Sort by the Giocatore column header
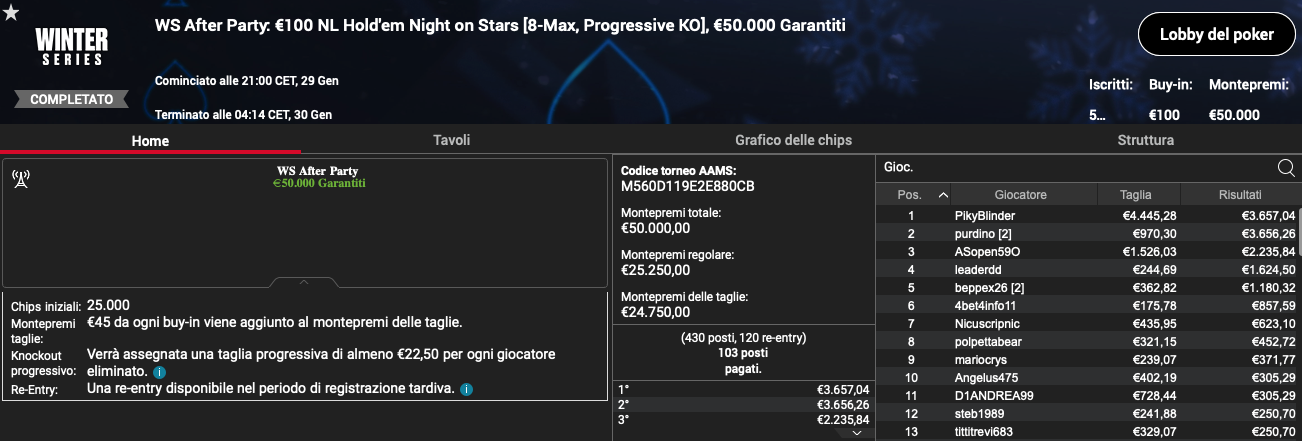The image size is (1302, 441). pyautogui.click(x=1020, y=195)
